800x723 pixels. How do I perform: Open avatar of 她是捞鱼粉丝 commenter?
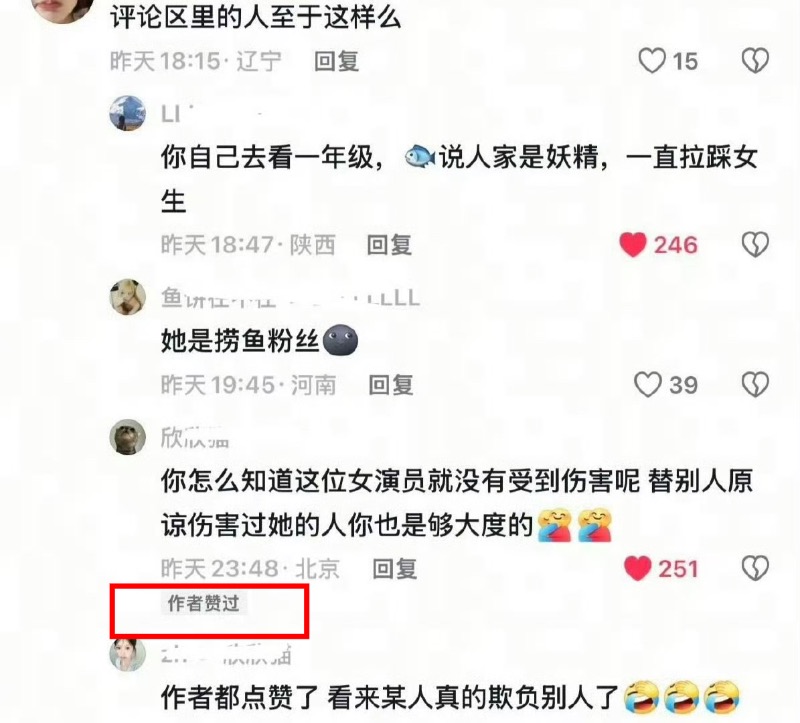click(x=128, y=297)
